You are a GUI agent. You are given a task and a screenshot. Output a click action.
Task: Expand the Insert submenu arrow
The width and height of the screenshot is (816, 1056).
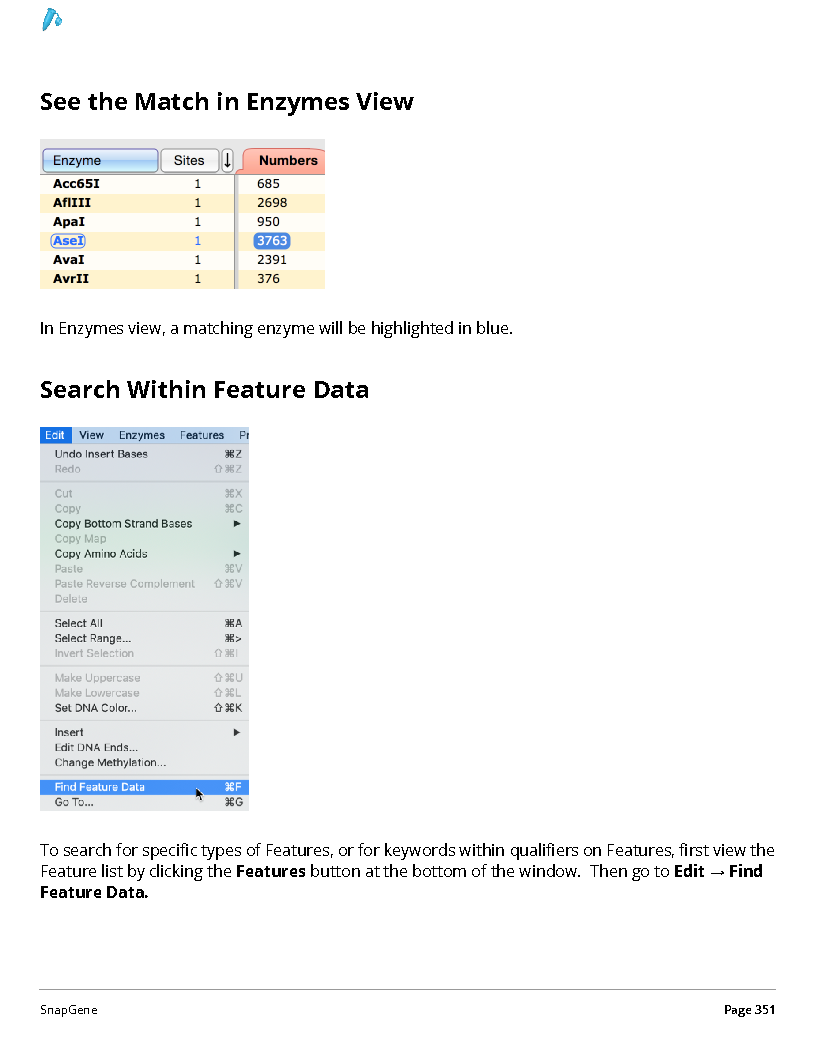pyautogui.click(x=237, y=732)
